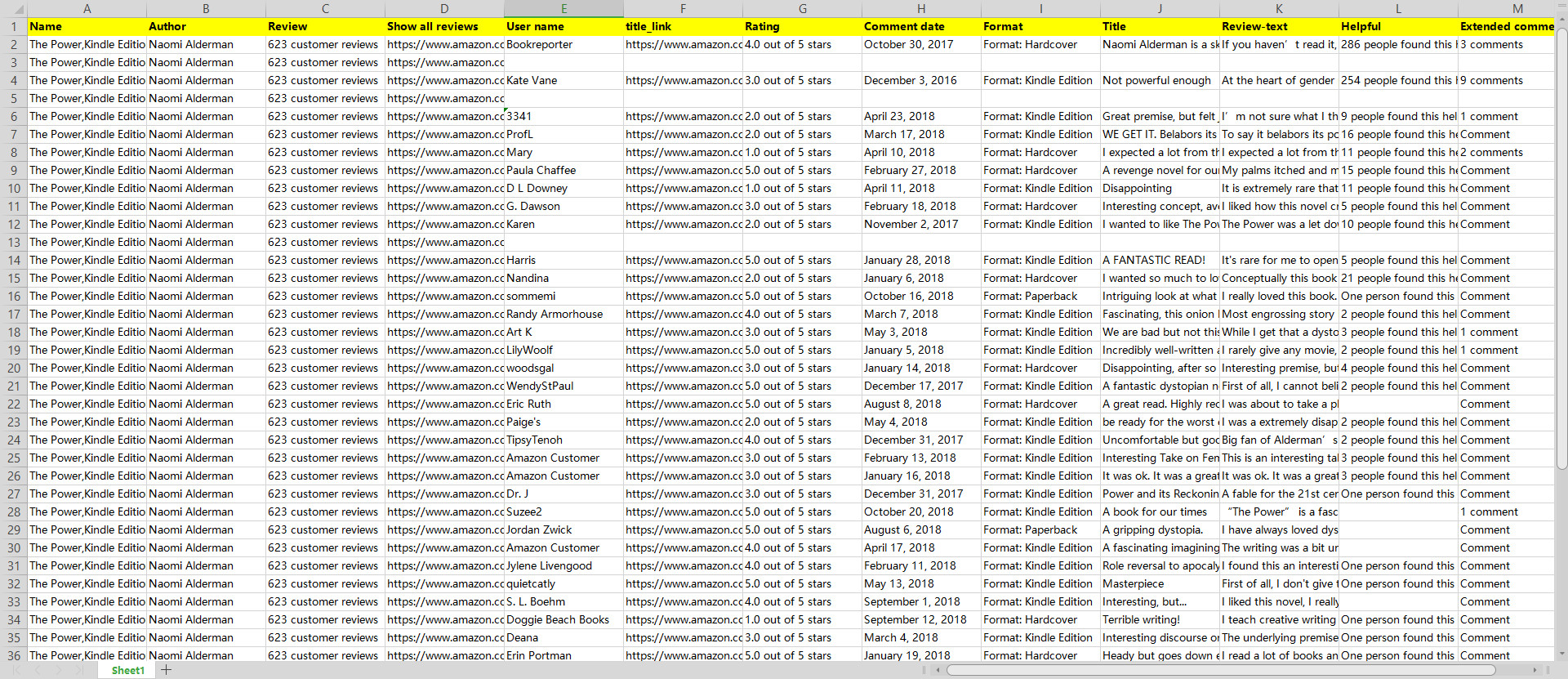Select column H header
The height and width of the screenshot is (679, 1568).
click(x=921, y=8)
